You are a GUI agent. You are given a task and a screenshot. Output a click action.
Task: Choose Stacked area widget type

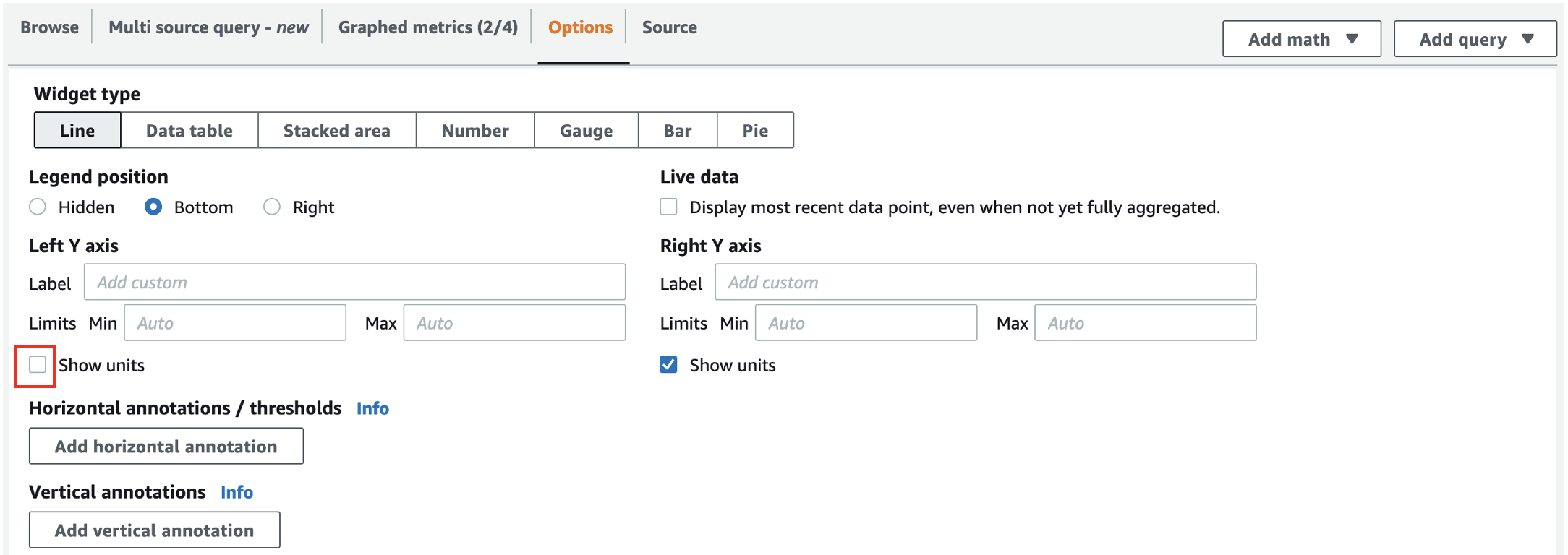pyautogui.click(x=336, y=131)
